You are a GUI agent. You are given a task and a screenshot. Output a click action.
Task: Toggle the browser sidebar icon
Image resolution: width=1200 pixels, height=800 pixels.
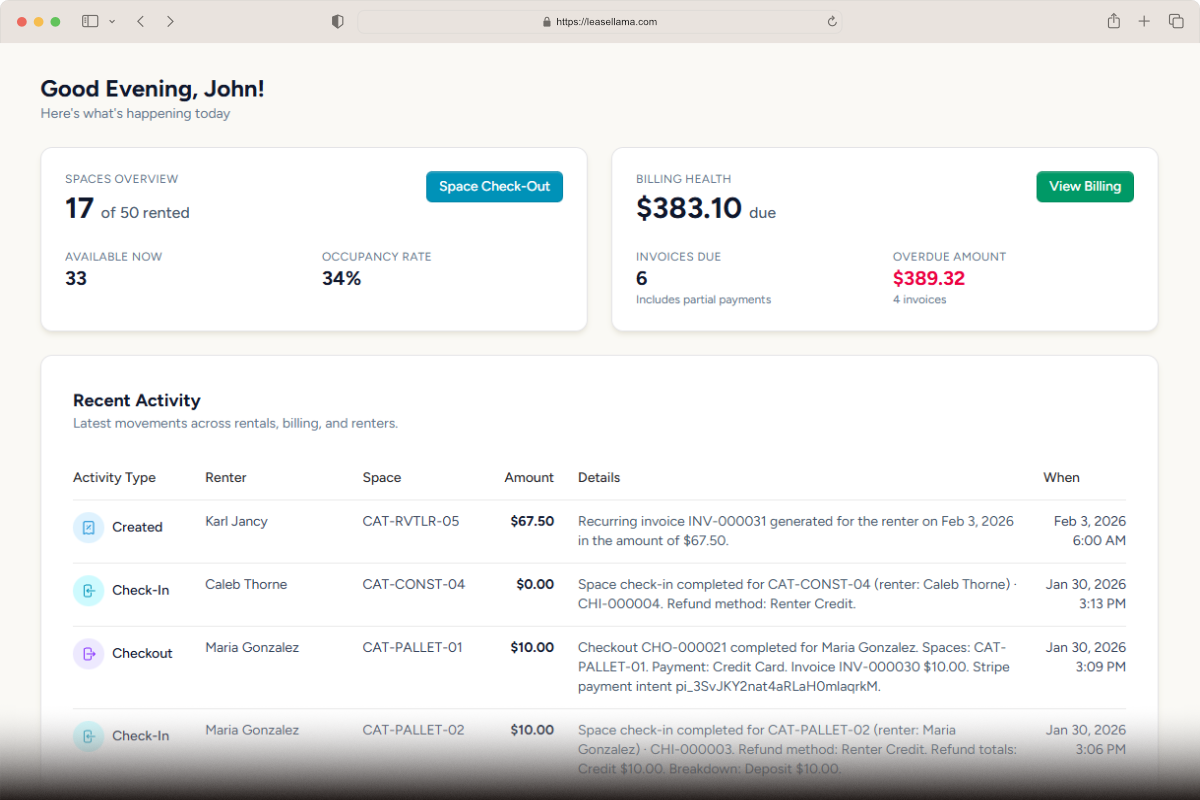coord(90,21)
